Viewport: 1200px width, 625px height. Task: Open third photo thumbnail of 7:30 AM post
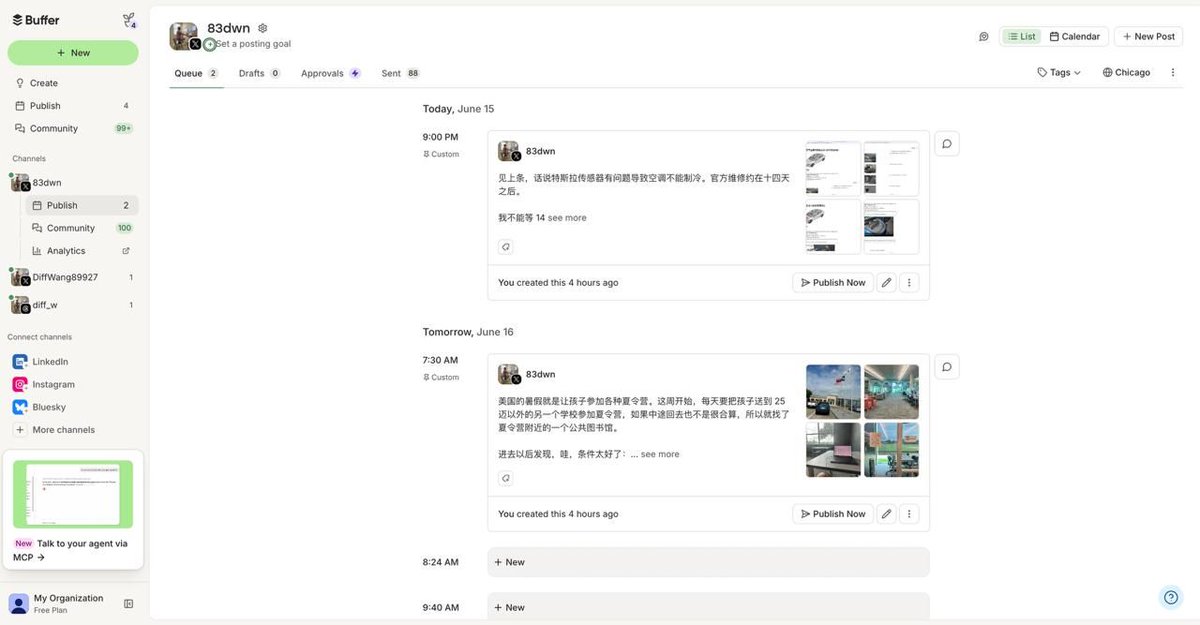point(833,450)
